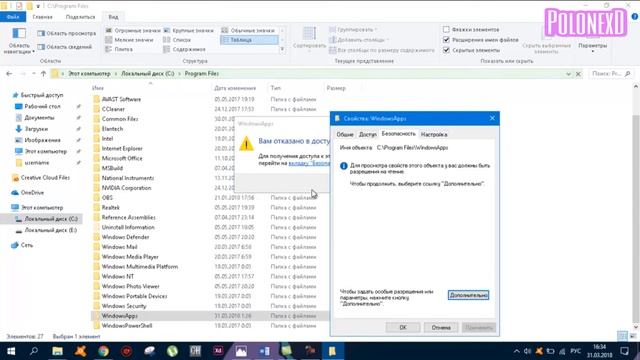Click Отмена in properties dialog
This screenshot has width=640, height=360.
[x=441, y=327]
